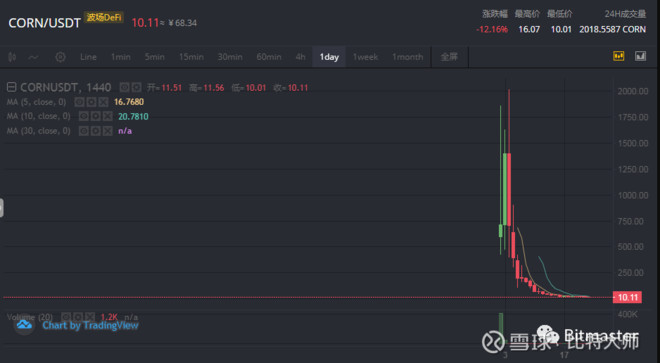660x363 pixels.
Task: Remove the MA (10, close, 0) indicator
Action: pyautogui.click(x=108, y=116)
